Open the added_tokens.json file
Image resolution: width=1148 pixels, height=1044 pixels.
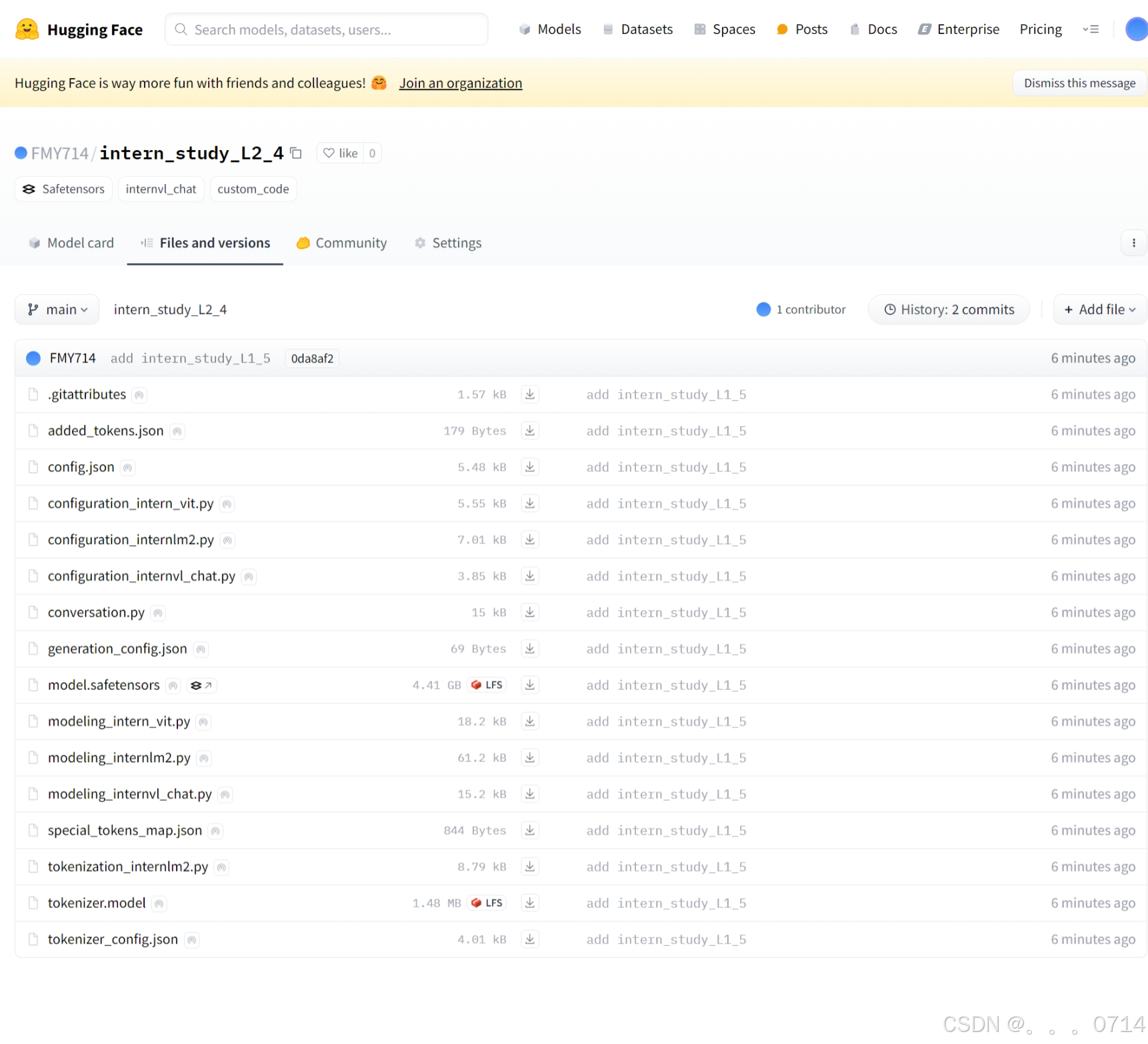[x=105, y=431]
